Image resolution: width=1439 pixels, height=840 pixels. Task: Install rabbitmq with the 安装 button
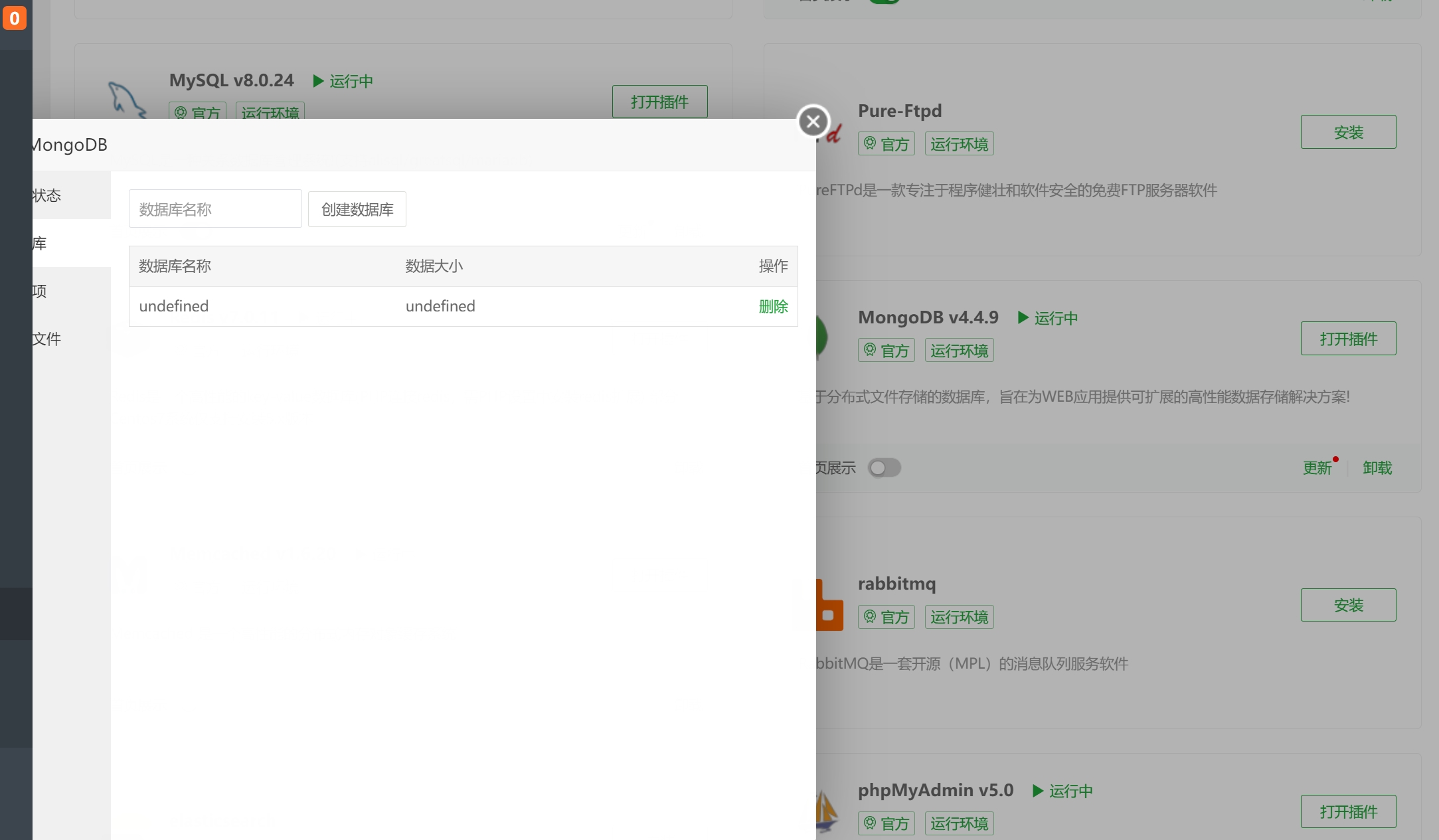click(1348, 605)
